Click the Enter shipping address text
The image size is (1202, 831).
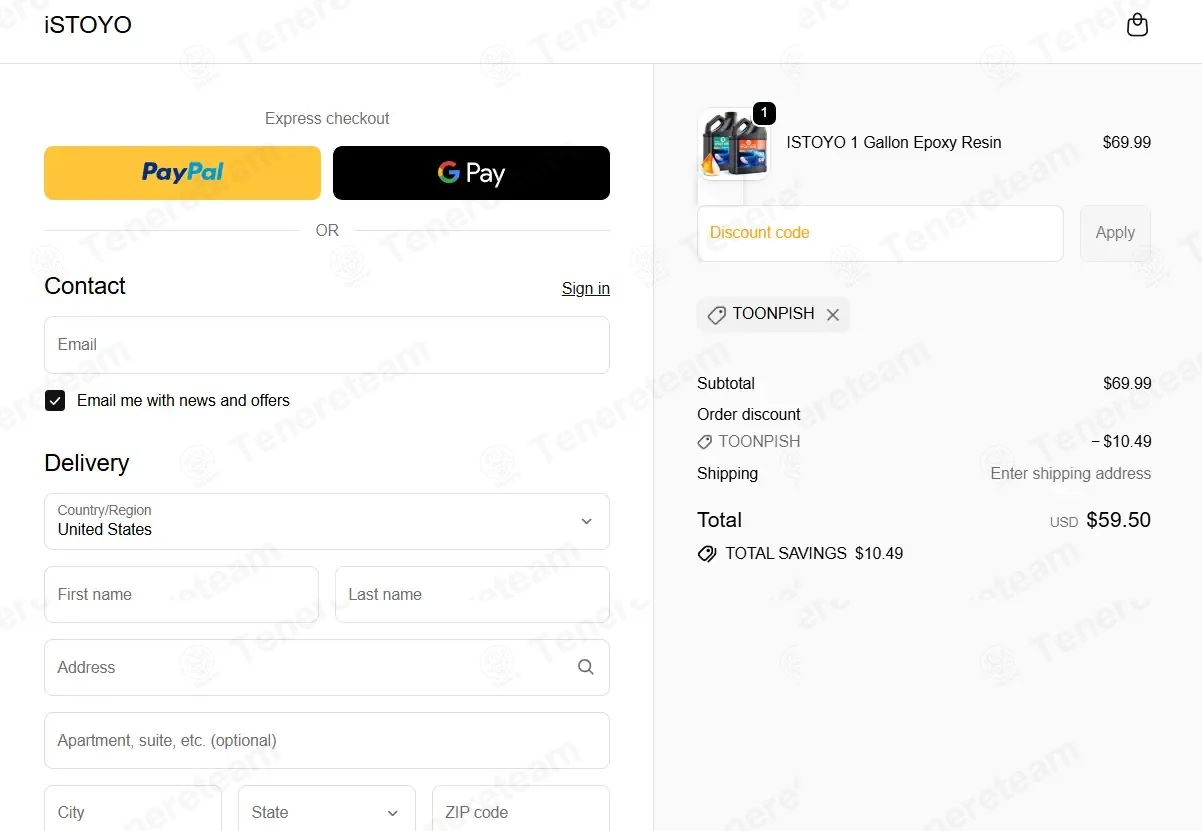point(1071,473)
